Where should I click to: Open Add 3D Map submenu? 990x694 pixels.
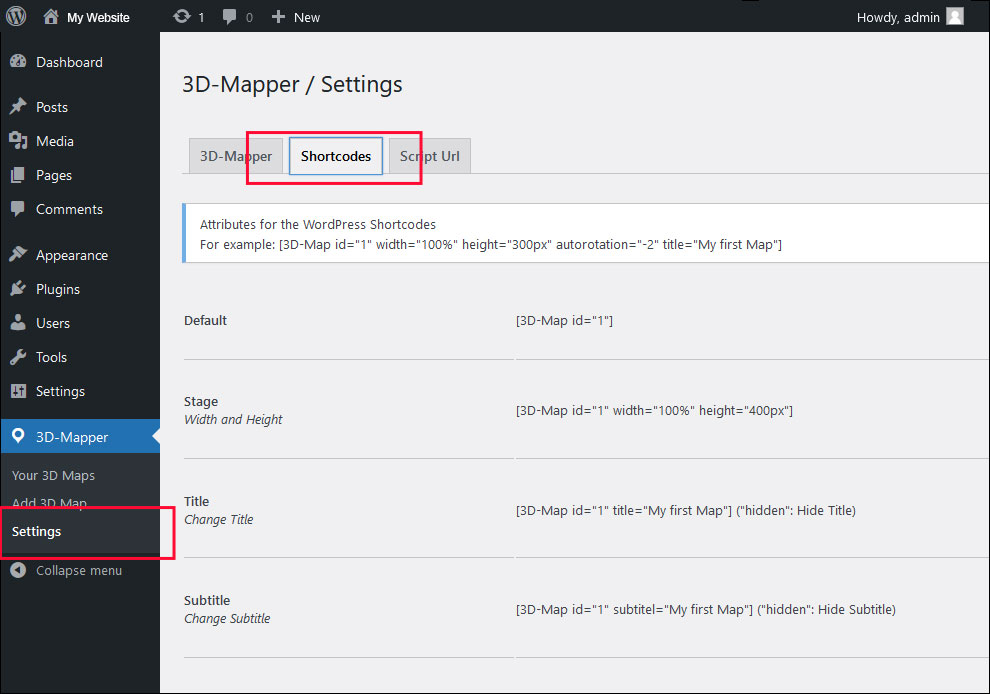(x=49, y=503)
